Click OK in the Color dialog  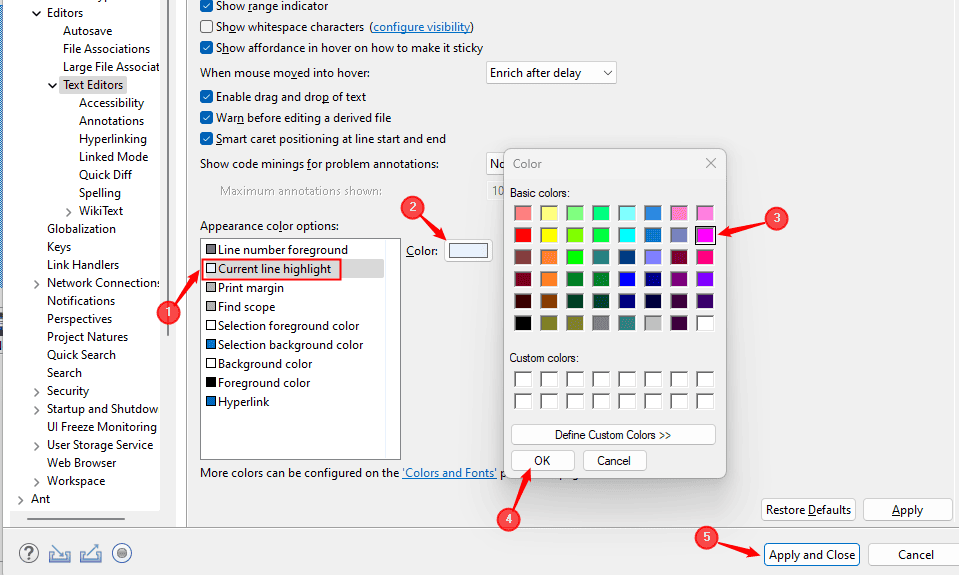pos(542,461)
